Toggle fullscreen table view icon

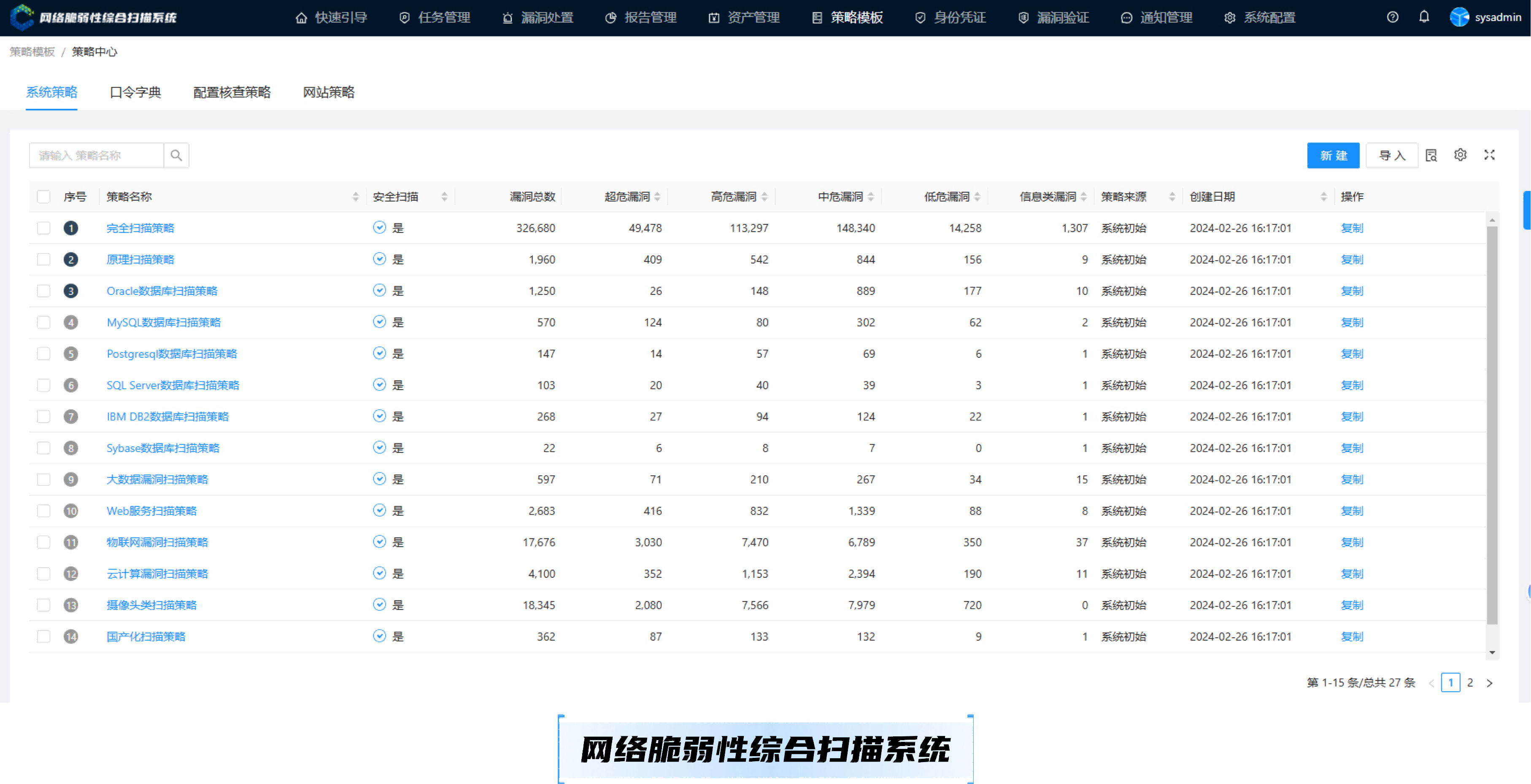click(x=1489, y=155)
